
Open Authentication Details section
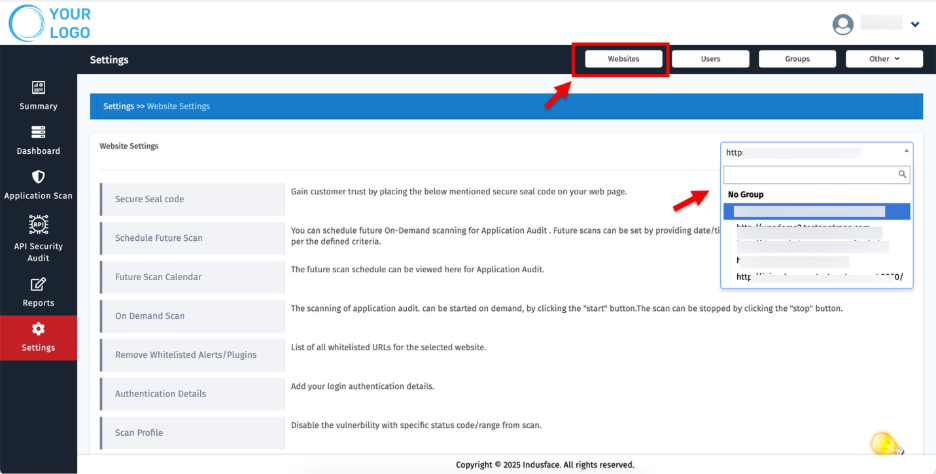192,394
